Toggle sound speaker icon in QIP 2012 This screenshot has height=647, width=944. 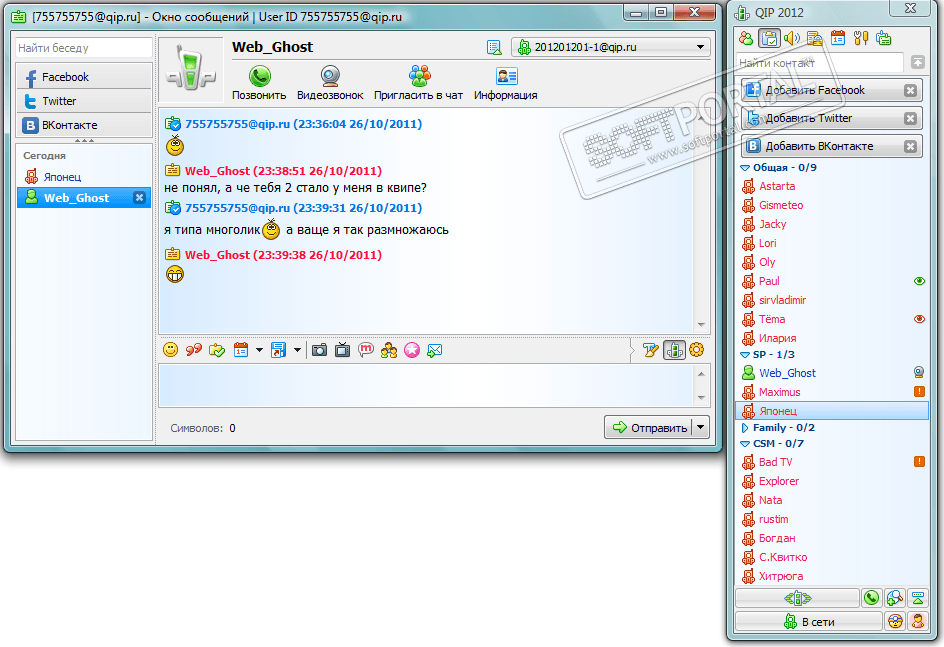pyautogui.click(x=792, y=39)
